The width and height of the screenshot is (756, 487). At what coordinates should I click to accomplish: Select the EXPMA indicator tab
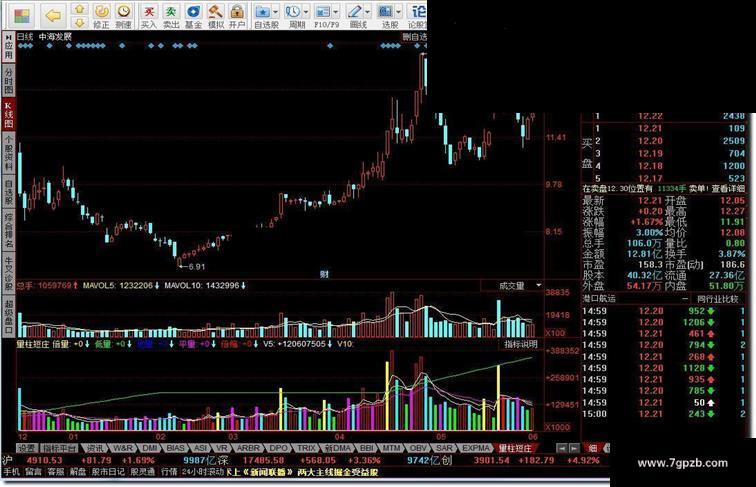476,448
